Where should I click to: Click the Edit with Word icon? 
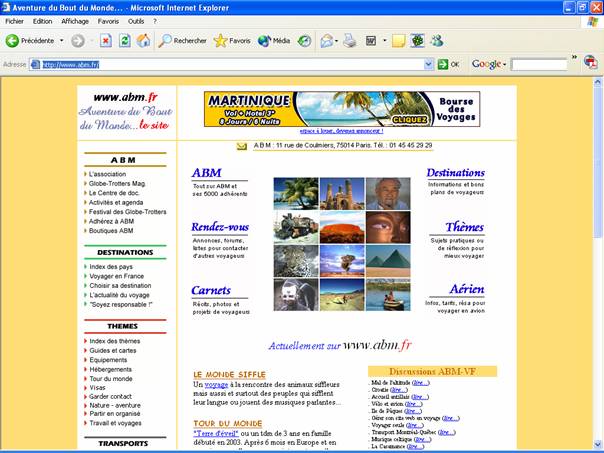(x=371, y=40)
